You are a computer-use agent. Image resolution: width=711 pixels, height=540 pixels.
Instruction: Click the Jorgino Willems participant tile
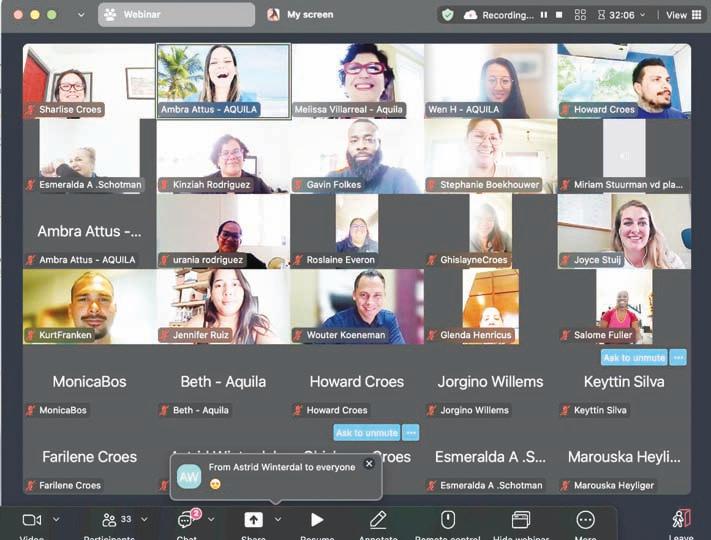491,383
